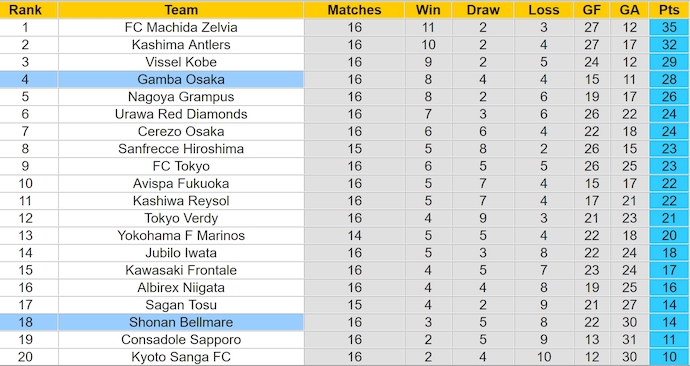
Task: Click Consadole Sapporo team name
Action: click(181, 340)
